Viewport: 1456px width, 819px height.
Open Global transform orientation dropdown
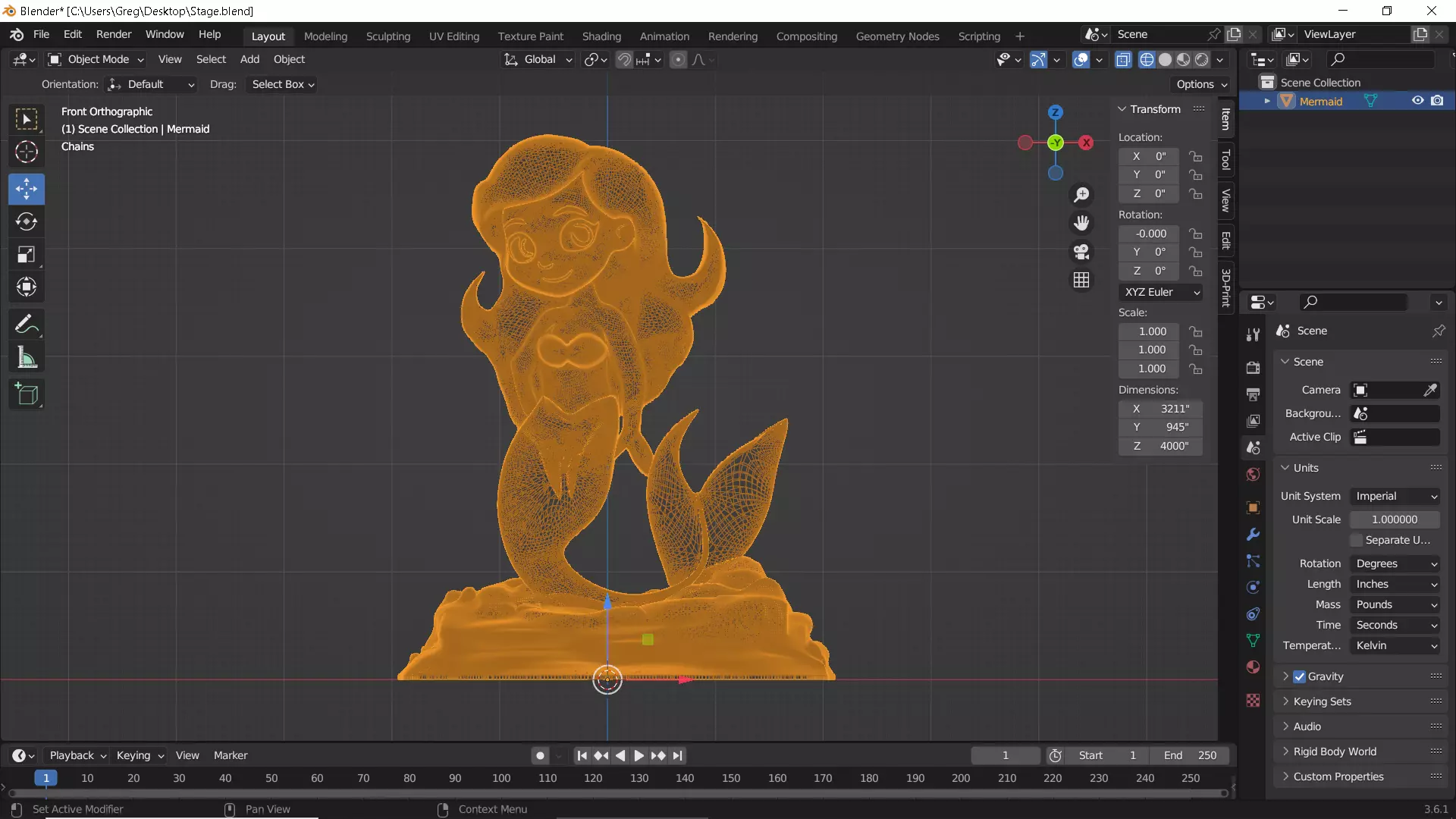click(x=538, y=59)
